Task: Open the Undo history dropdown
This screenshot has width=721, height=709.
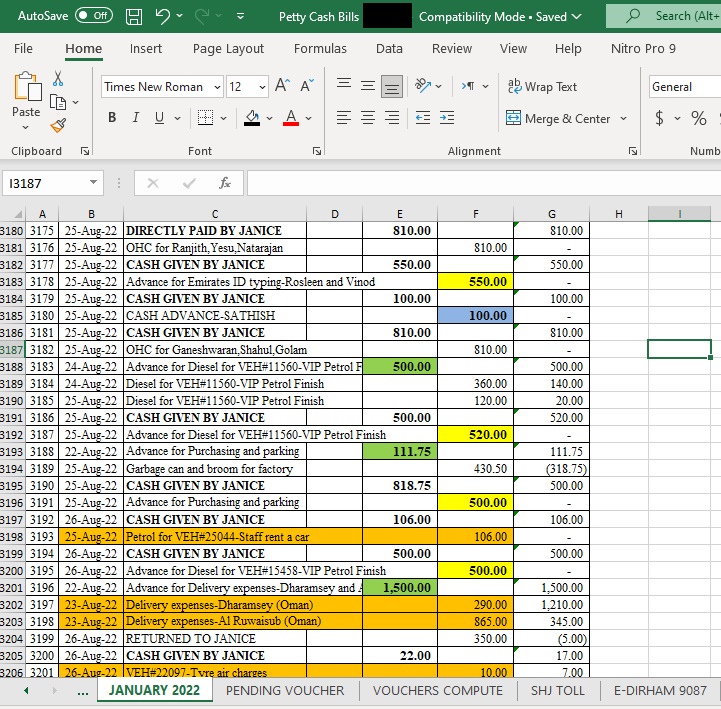Action: (180, 16)
